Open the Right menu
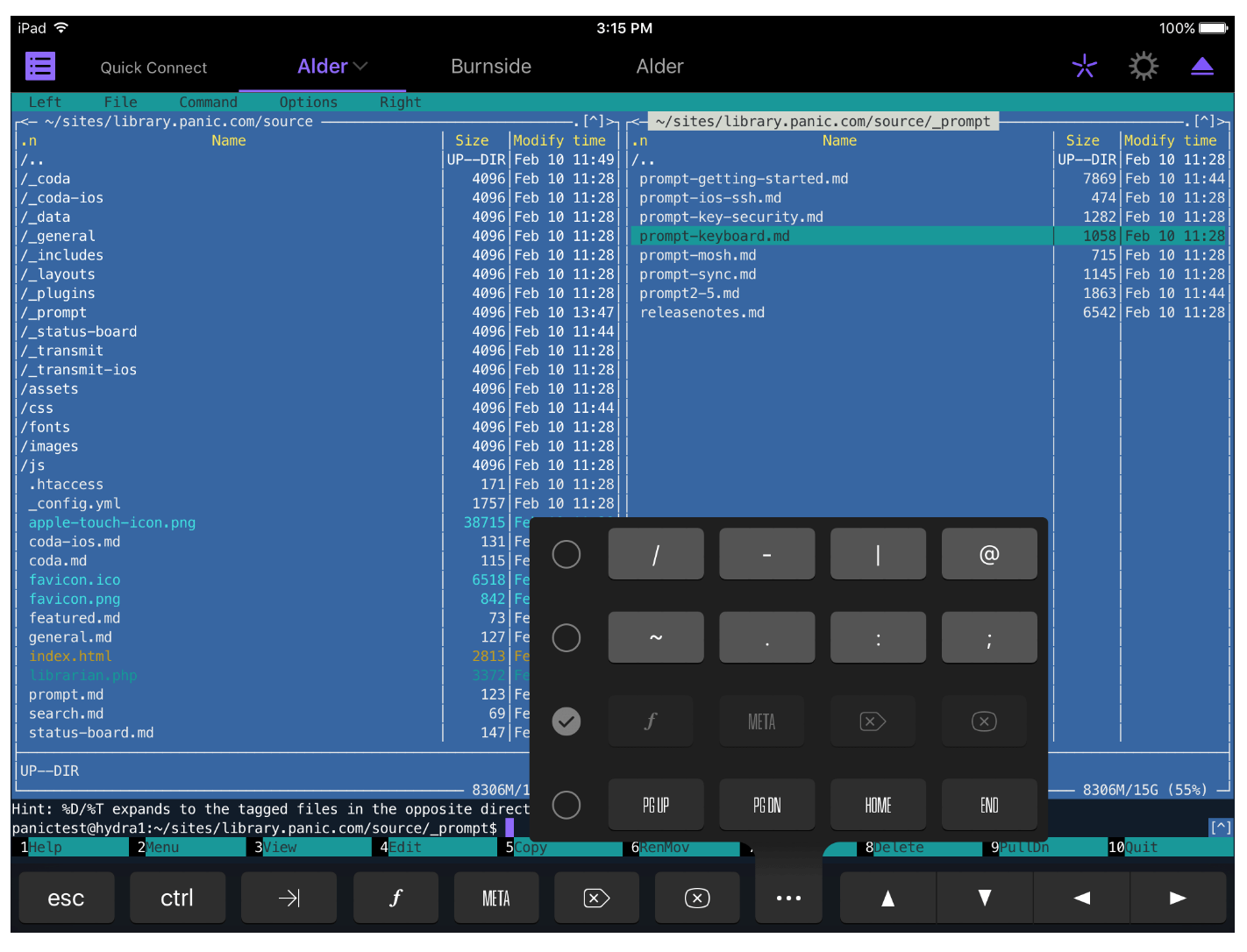 400,102
